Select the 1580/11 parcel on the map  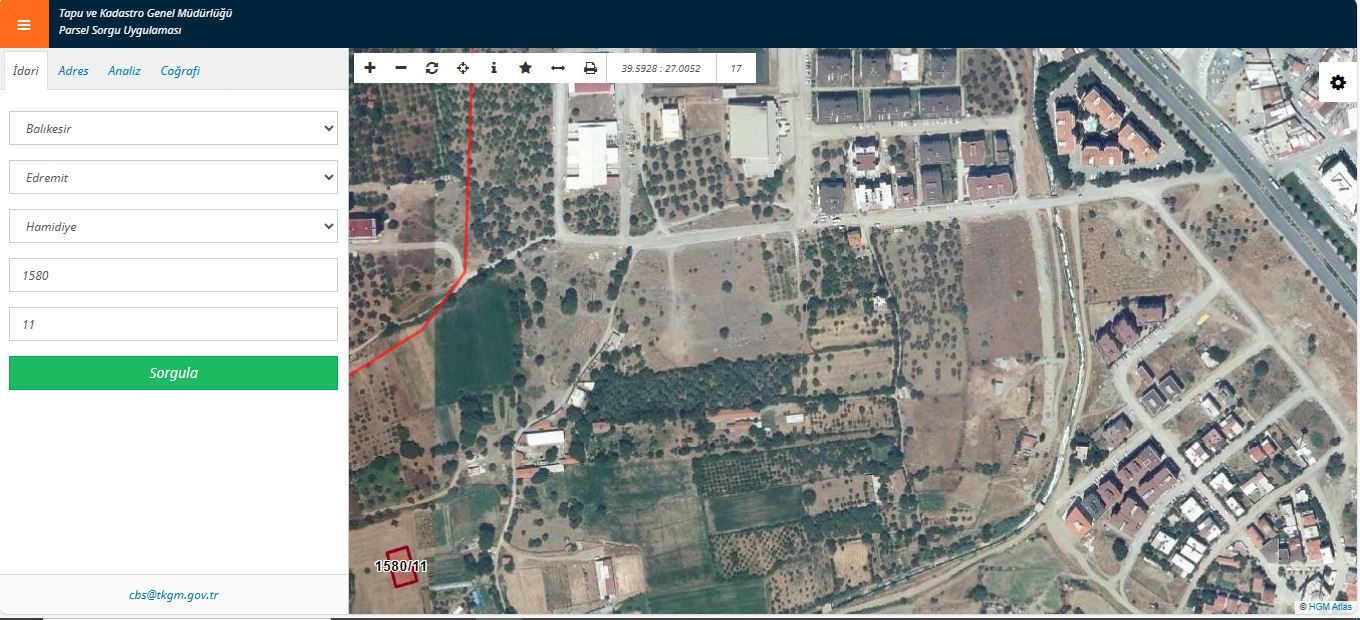401,566
